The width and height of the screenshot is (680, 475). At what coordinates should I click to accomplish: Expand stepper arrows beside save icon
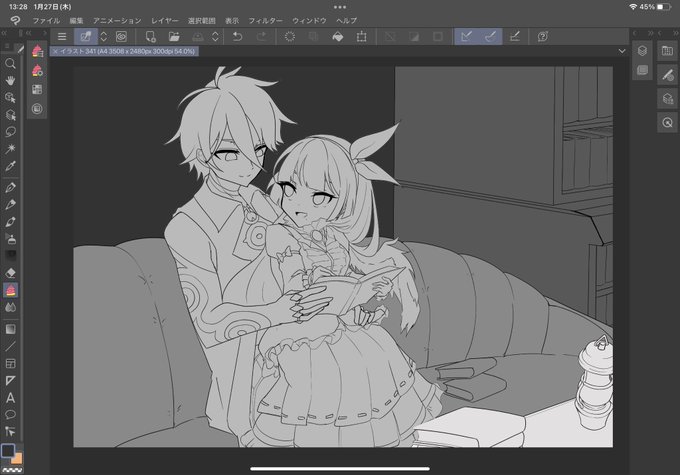pos(216,36)
